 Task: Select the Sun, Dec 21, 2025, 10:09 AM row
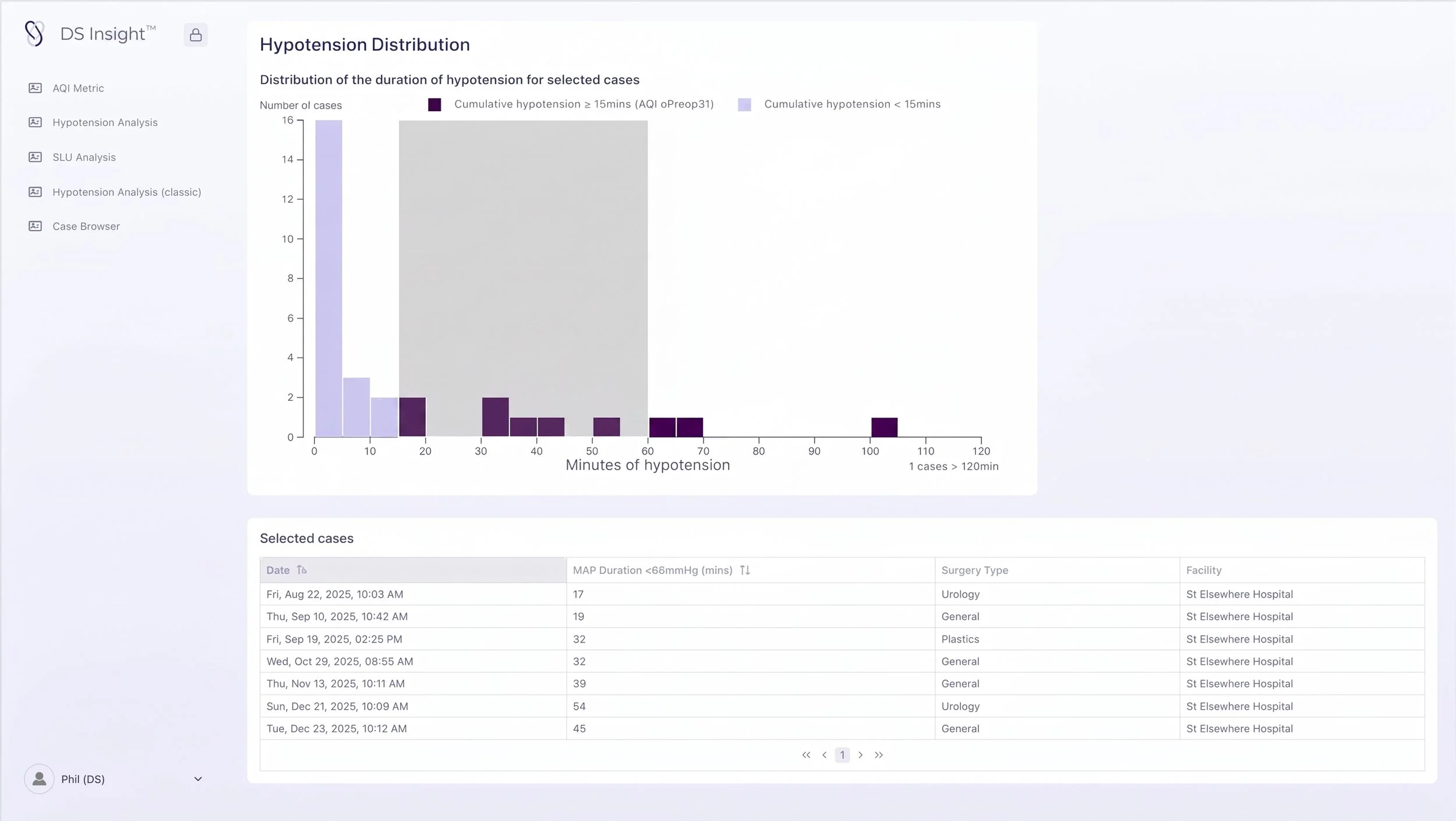[842, 706]
